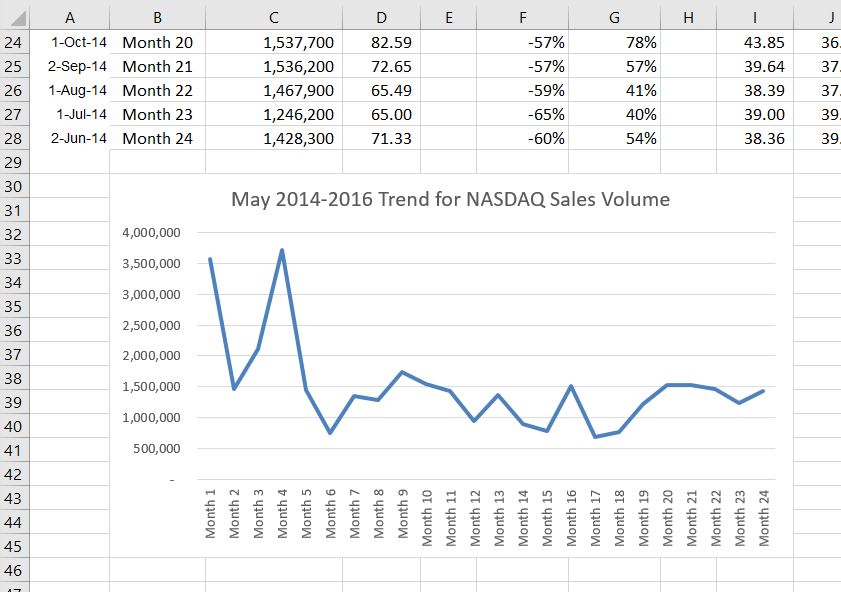Click the -59% cell in column F

522,90
